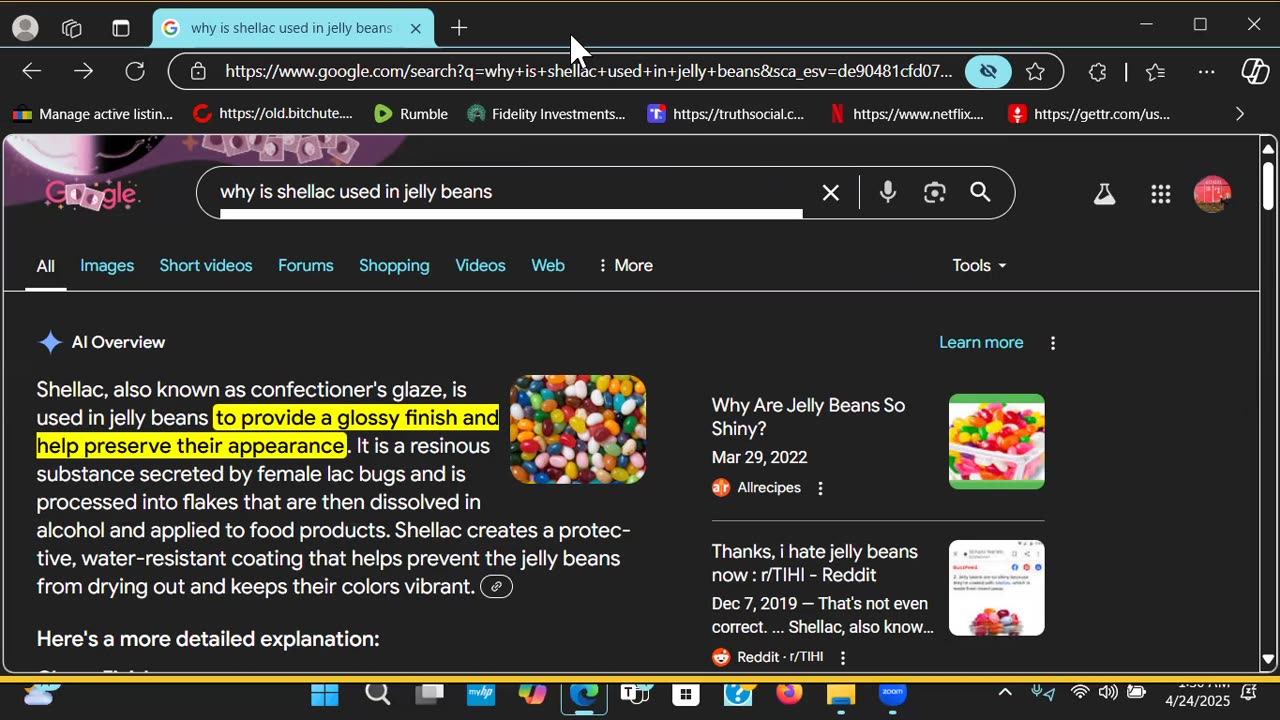Switch to Web tab
The image size is (1280, 720).
click(548, 265)
